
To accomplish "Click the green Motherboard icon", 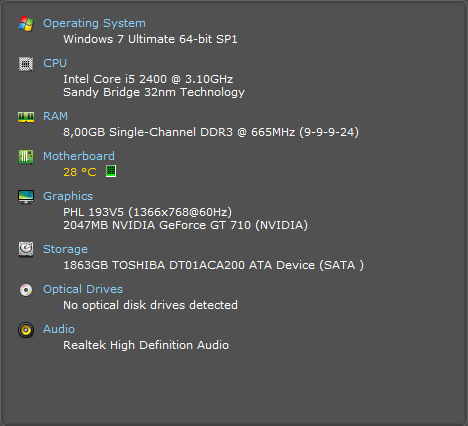I will coord(26,157).
